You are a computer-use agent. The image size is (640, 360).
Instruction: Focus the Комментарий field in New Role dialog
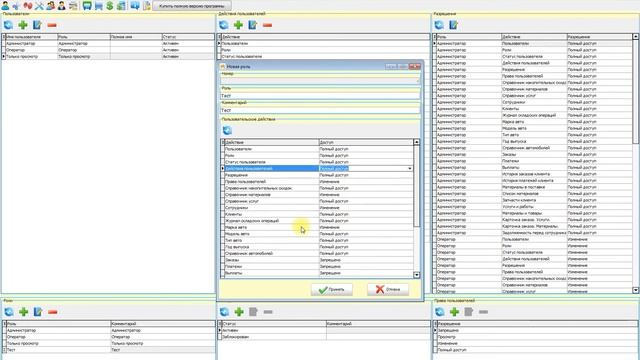[x=320, y=110]
